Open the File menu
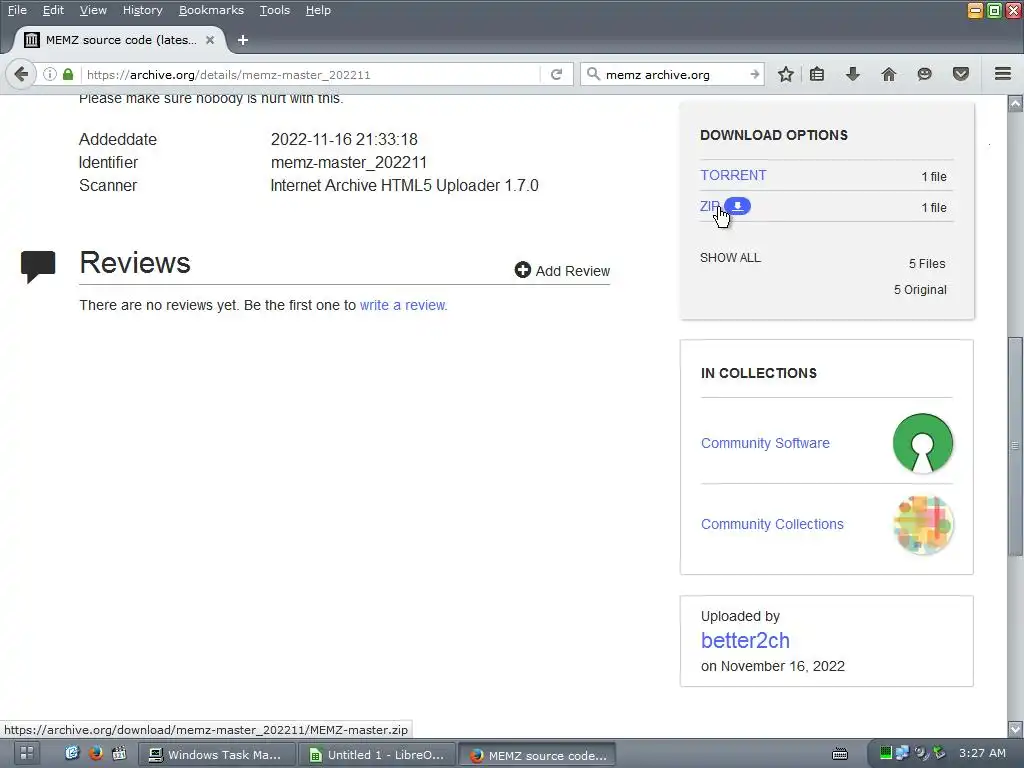 [x=17, y=10]
